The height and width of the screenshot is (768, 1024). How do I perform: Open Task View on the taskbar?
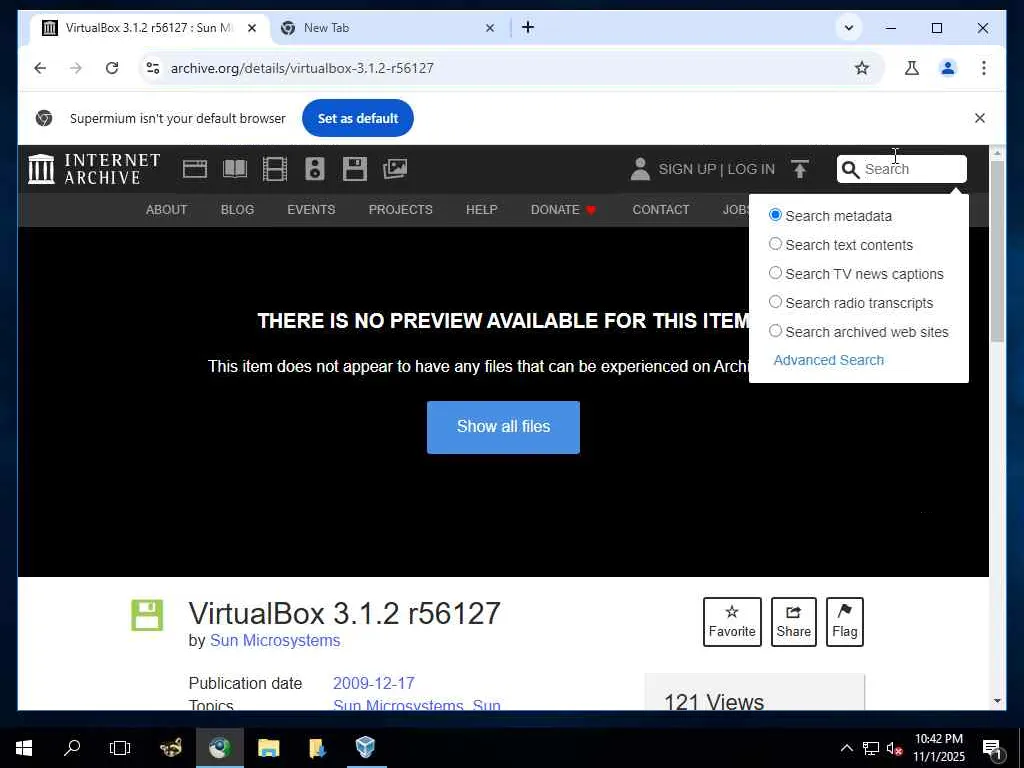pyautogui.click(x=120, y=748)
